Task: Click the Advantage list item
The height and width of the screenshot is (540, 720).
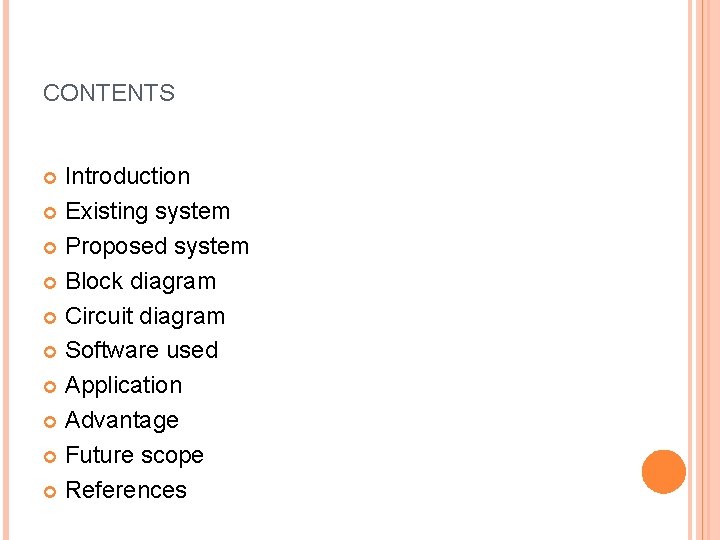Action: tap(122, 421)
